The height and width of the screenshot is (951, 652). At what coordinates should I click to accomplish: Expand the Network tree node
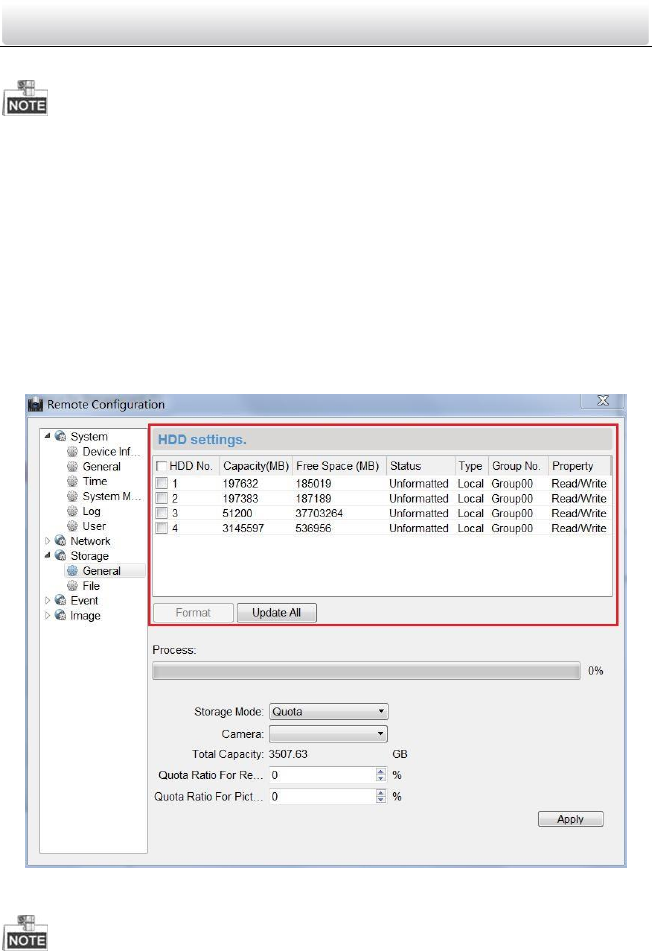[47, 541]
